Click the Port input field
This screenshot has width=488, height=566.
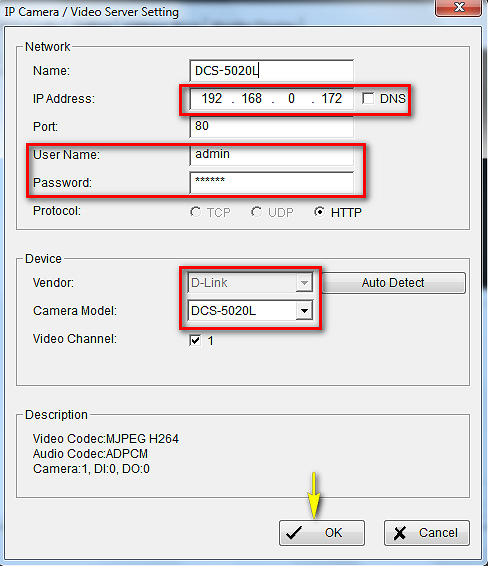coord(271,127)
